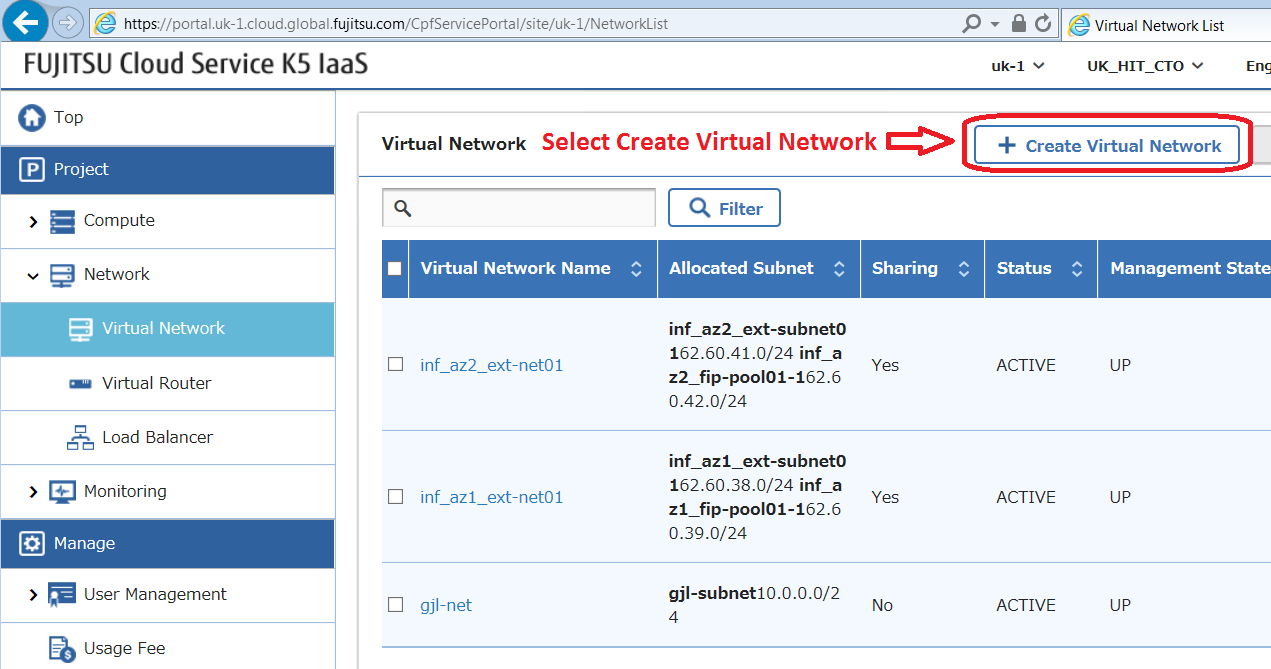Click the Project section header
This screenshot has width=1271, height=669.
coord(168,170)
